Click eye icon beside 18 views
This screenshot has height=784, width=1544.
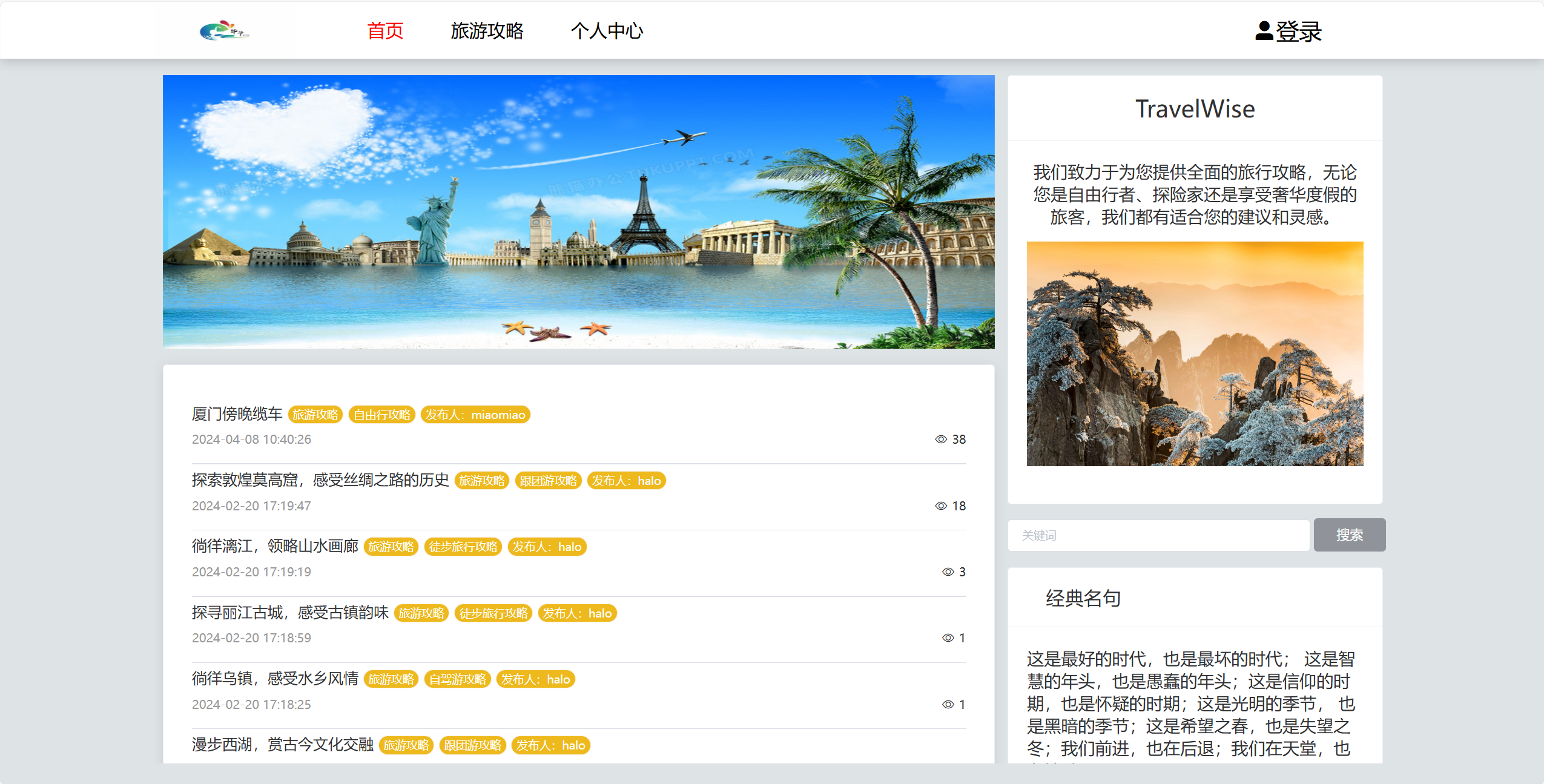pos(940,506)
